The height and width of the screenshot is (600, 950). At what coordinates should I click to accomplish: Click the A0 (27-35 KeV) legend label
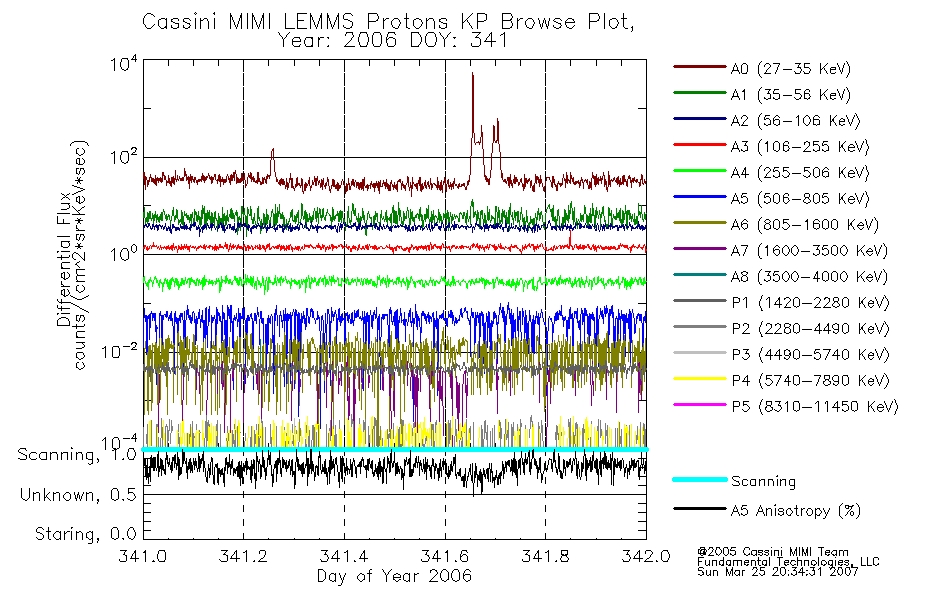pos(790,68)
